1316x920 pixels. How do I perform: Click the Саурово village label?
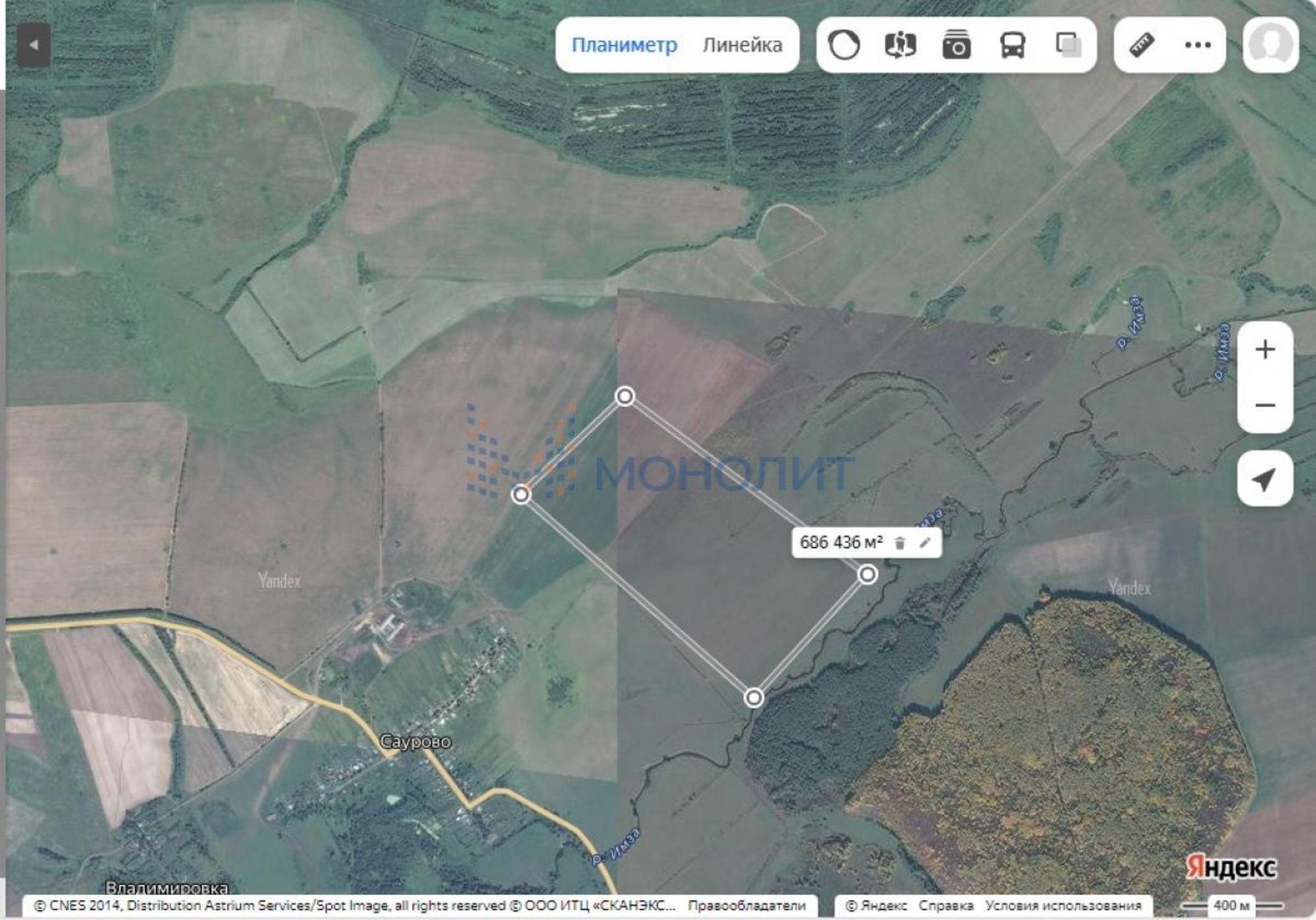tap(416, 742)
